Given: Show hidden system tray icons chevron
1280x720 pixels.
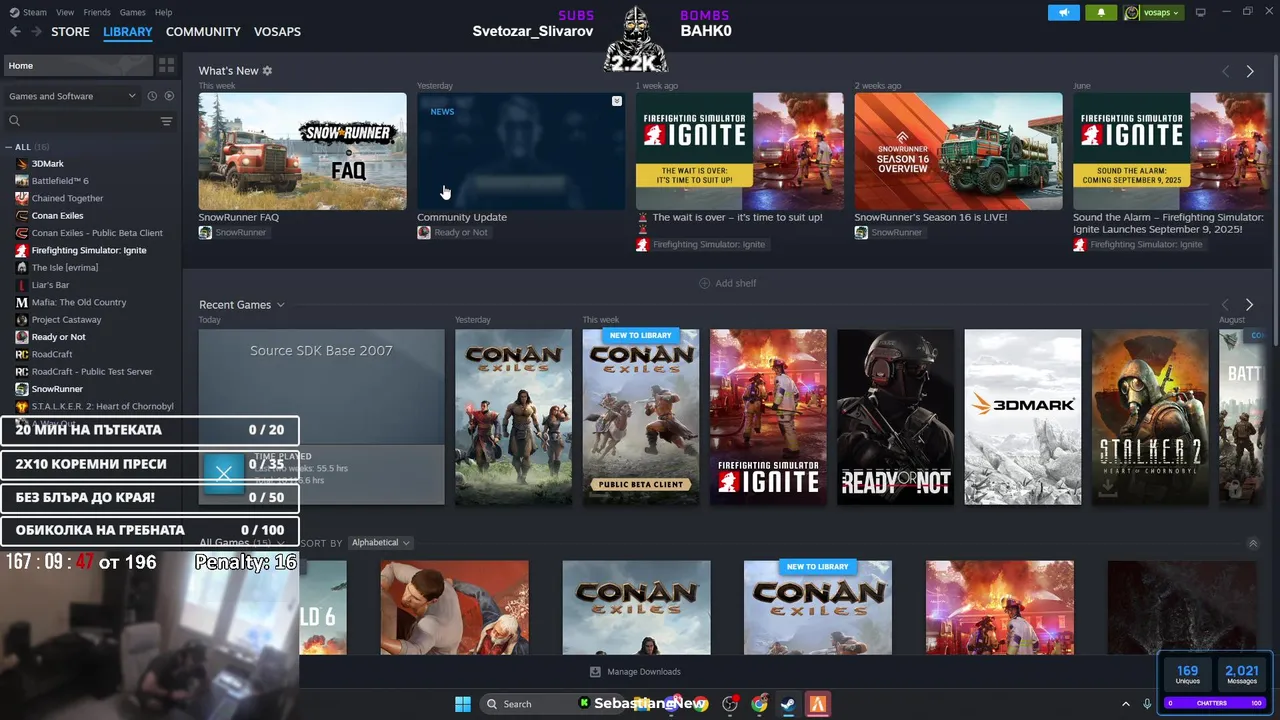Looking at the screenshot, I should 1125,704.
